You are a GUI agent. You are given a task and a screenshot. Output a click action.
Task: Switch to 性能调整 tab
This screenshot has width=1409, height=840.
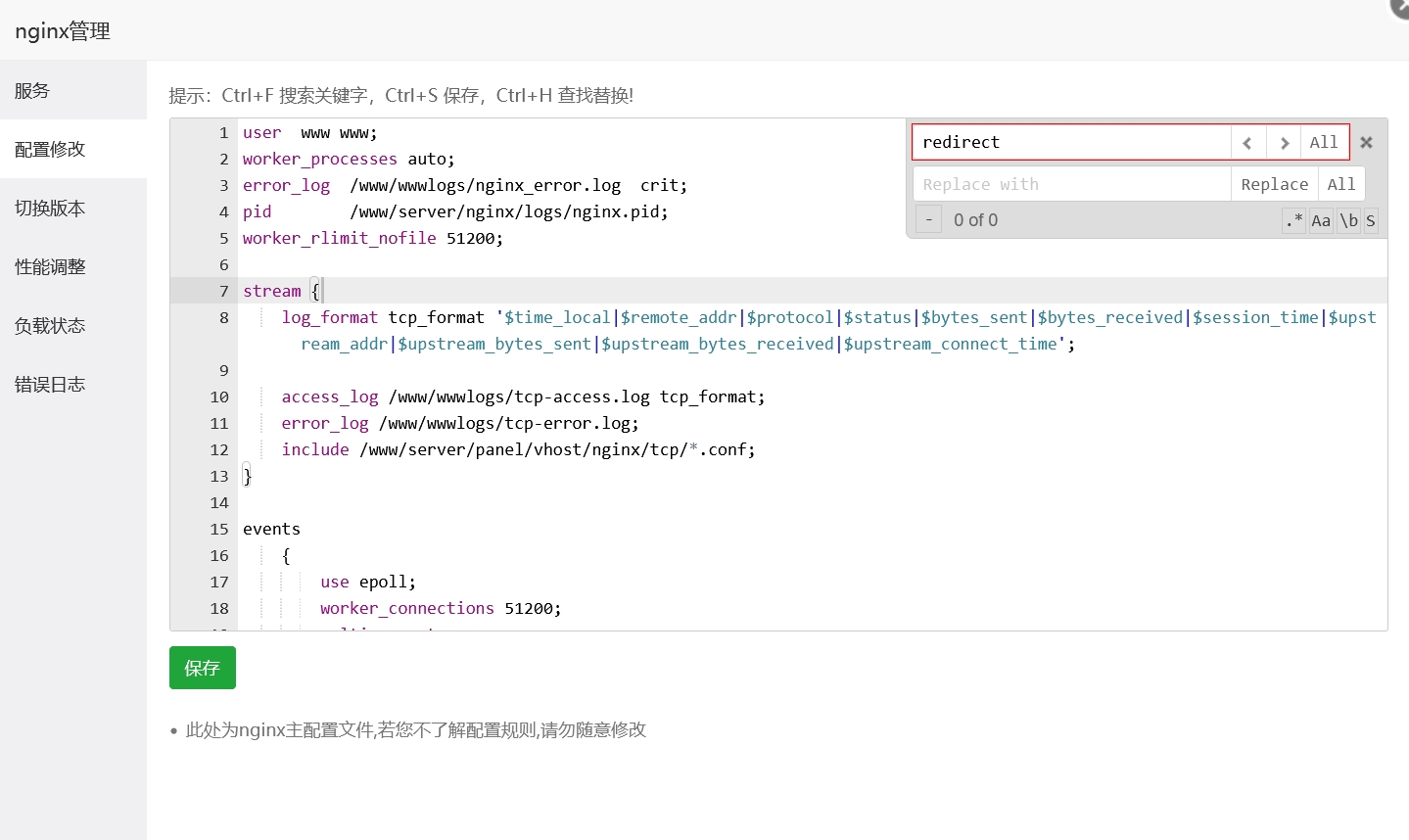[73, 266]
